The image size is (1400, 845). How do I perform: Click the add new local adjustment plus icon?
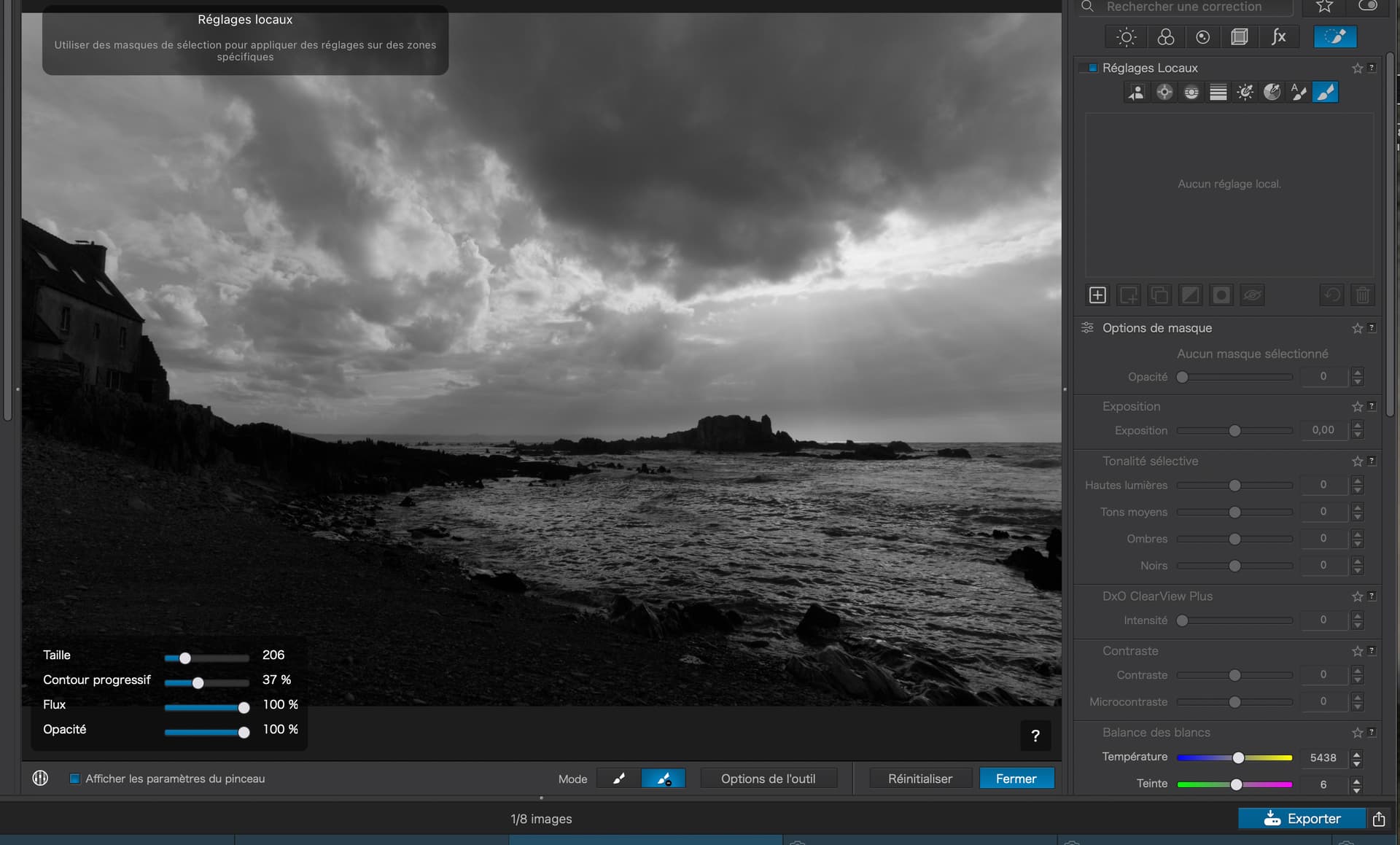[1097, 295]
